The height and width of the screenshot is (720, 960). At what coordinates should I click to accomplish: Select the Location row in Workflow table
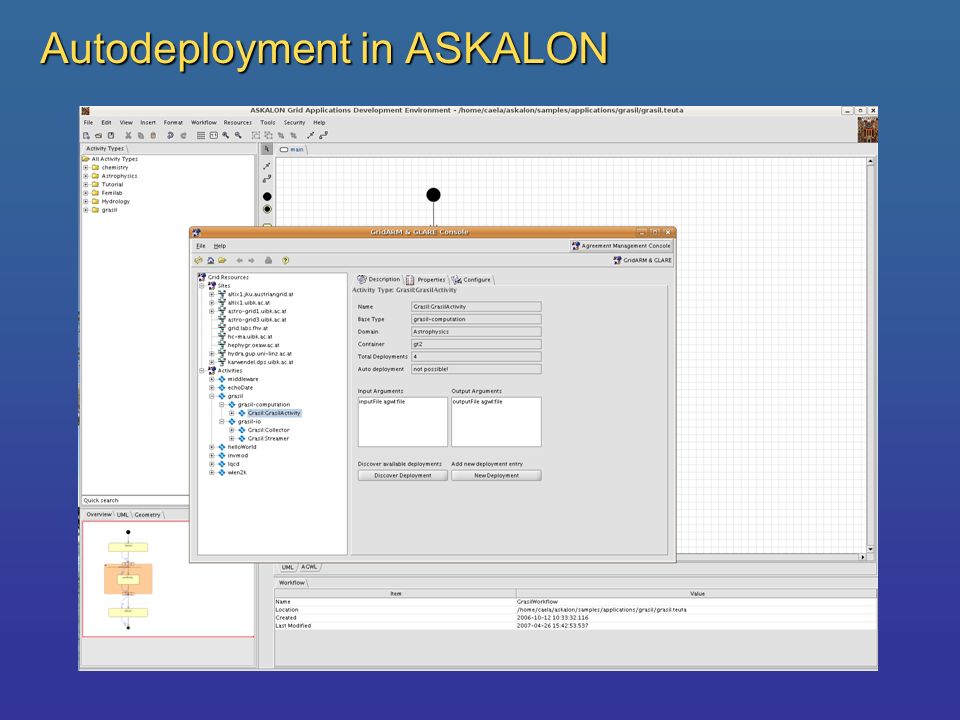tap(576, 610)
